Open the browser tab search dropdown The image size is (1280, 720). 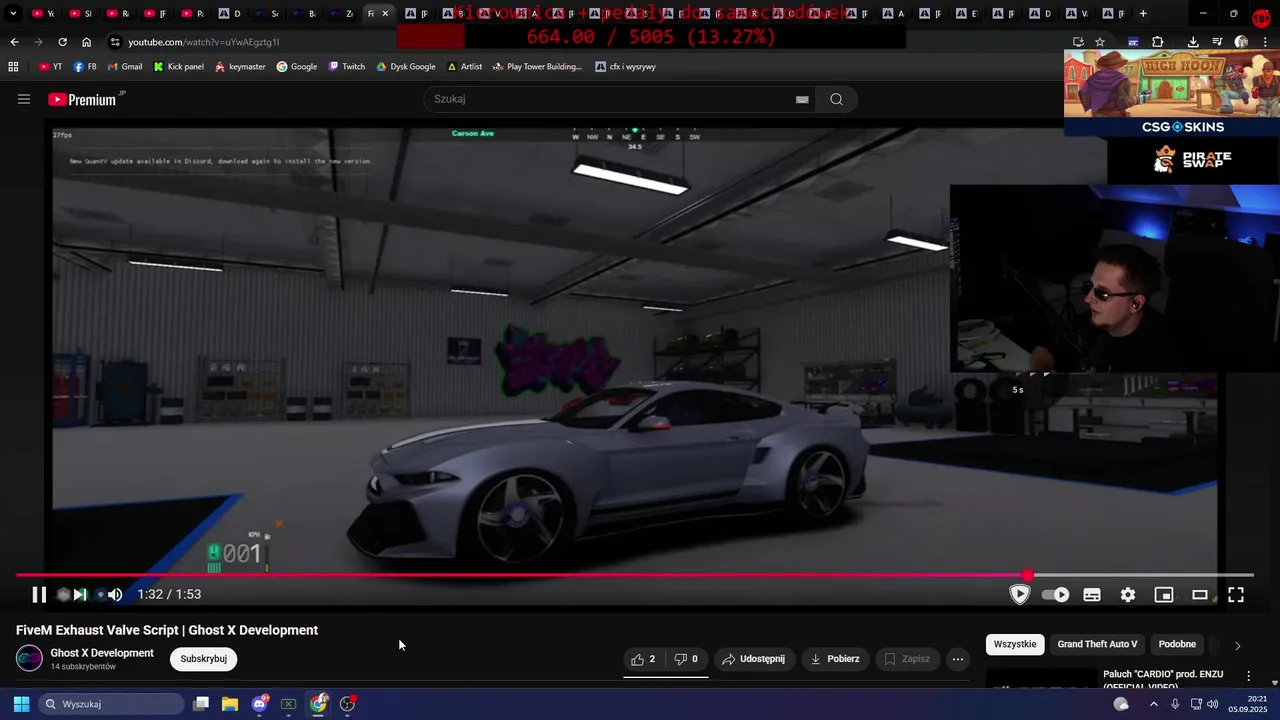pyautogui.click(x=13, y=14)
